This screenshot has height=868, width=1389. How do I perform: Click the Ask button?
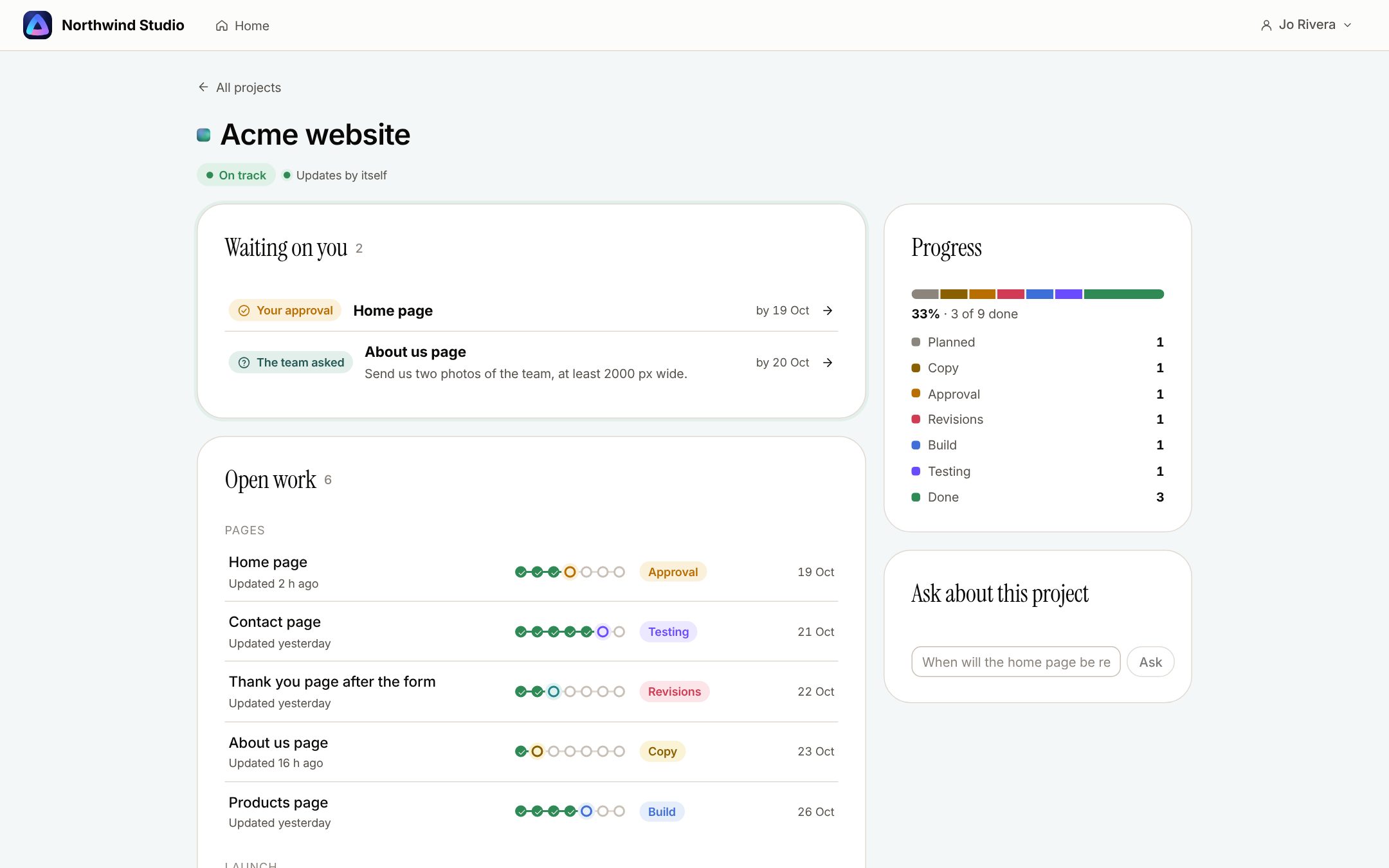tap(1150, 662)
